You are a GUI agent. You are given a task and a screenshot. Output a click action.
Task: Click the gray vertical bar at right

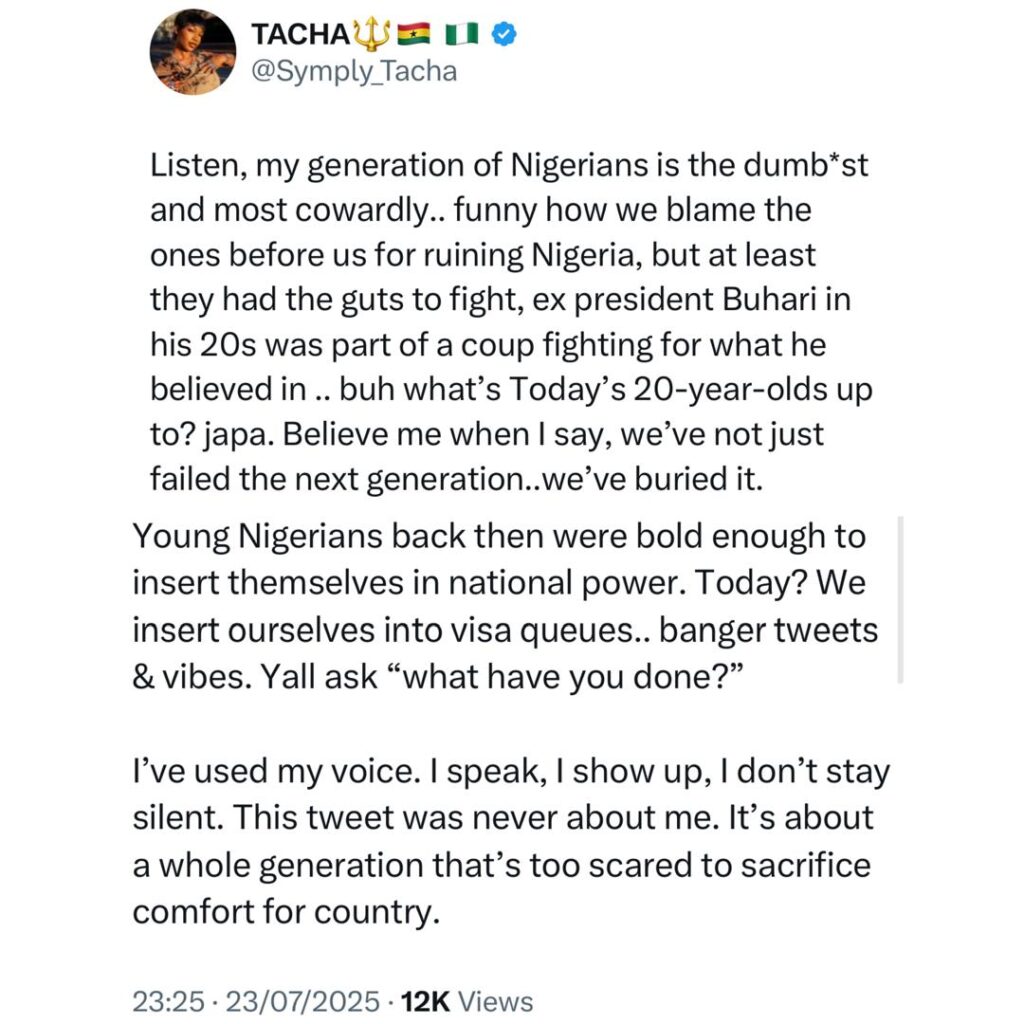coord(901,599)
